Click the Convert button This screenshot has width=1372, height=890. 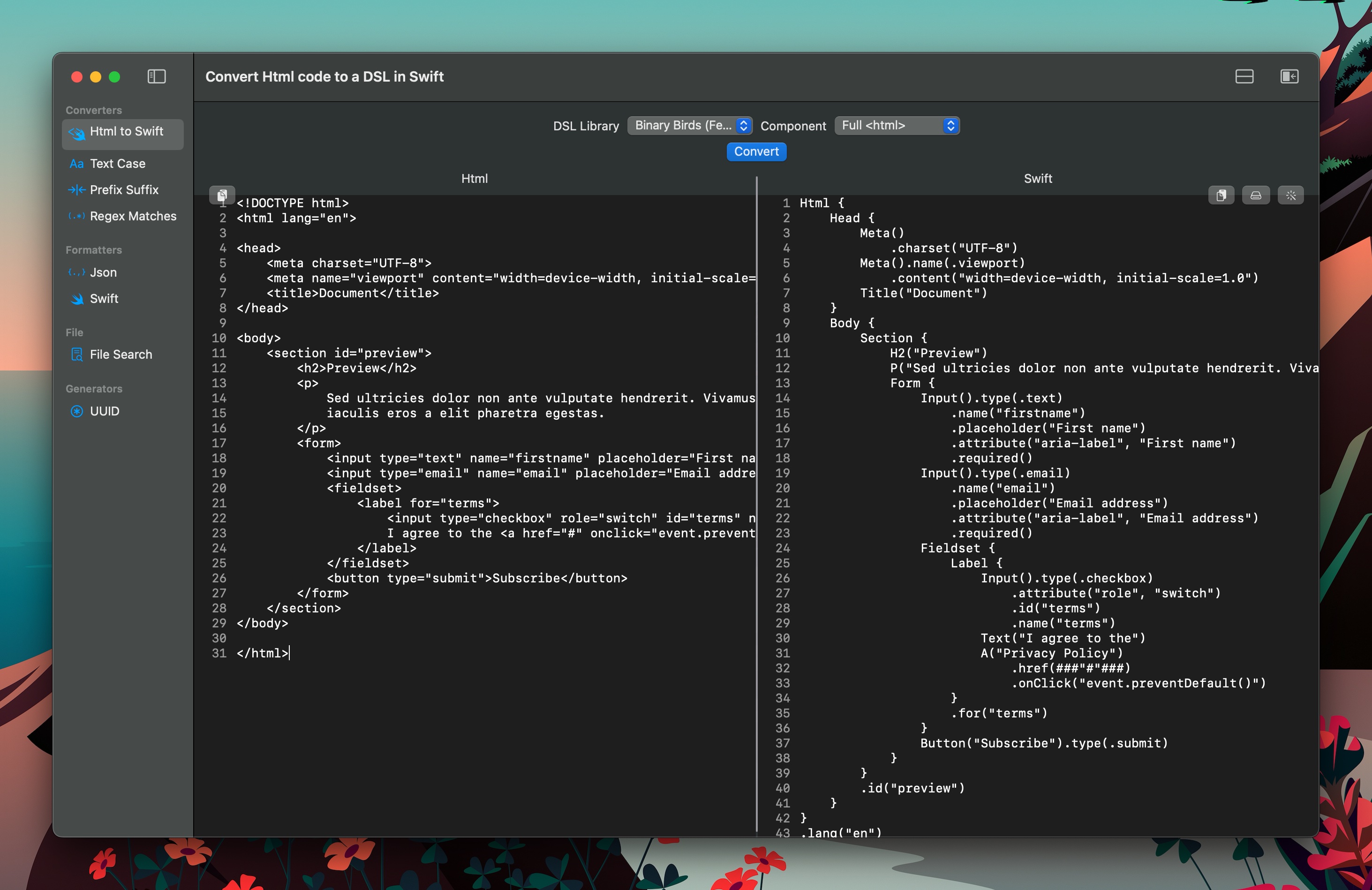(757, 151)
